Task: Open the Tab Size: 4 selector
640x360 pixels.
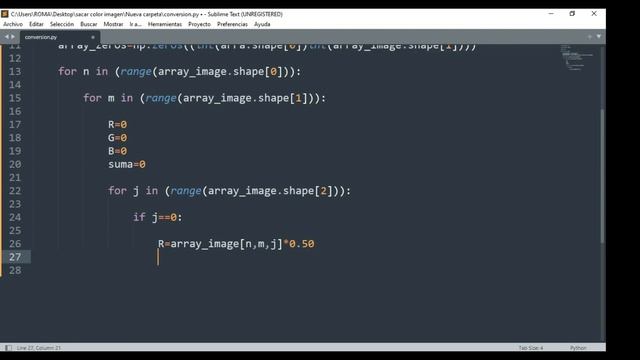Action: point(531,348)
